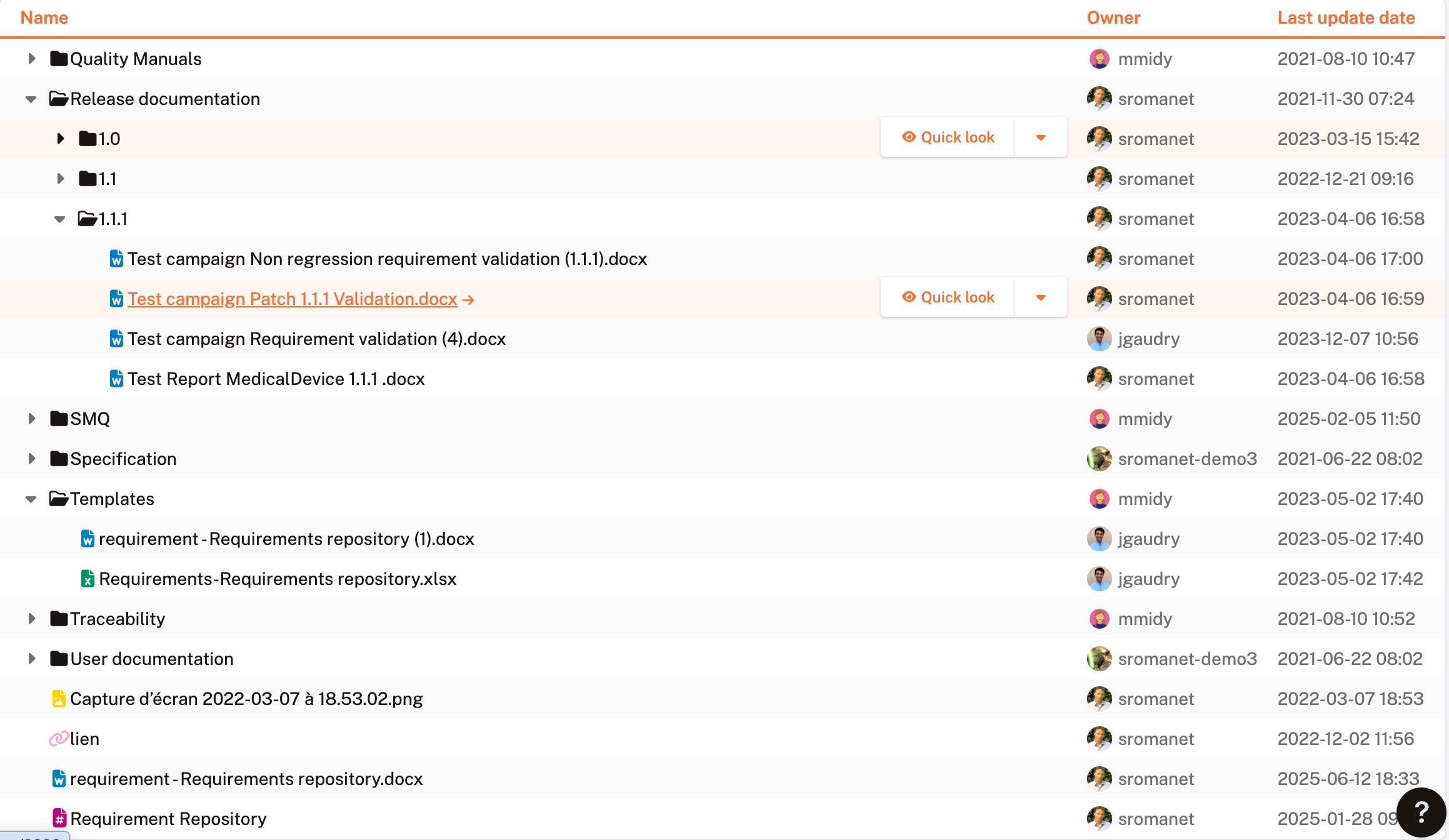The height and width of the screenshot is (840, 1449).
Task: Sort by the Last update date header
Action: 1346,17
